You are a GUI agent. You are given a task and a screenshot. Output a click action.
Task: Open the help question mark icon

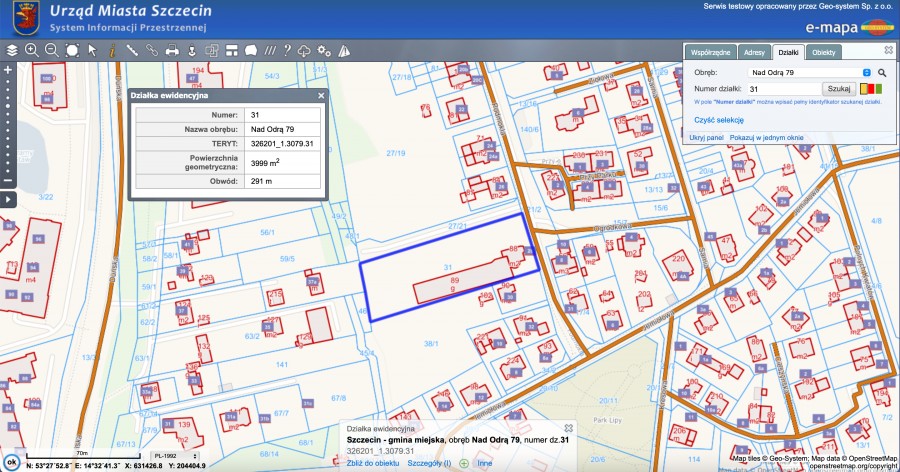tap(287, 50)
